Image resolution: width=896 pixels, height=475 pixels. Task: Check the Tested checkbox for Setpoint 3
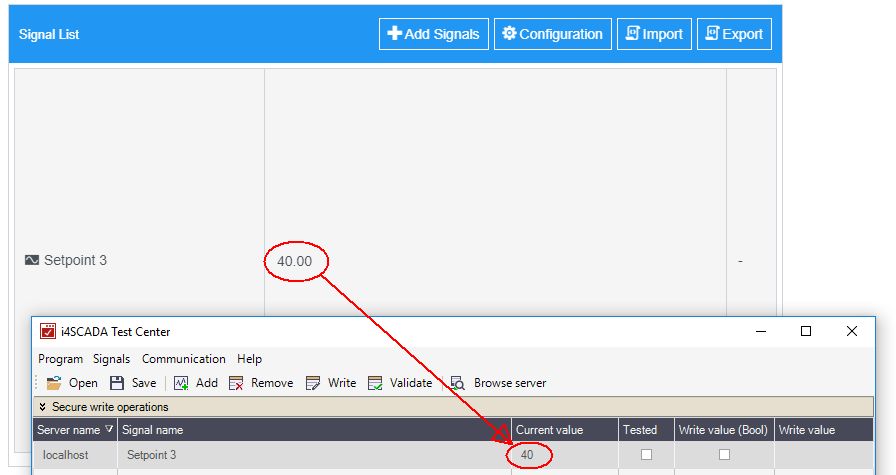click(x=646, y=454)
